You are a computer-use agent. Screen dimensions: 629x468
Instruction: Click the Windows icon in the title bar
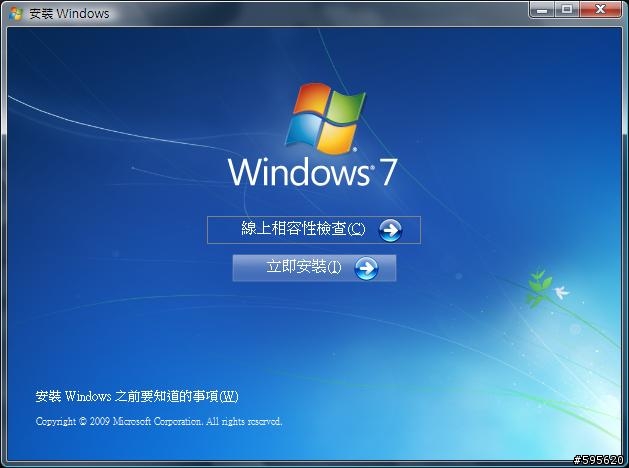16,13
